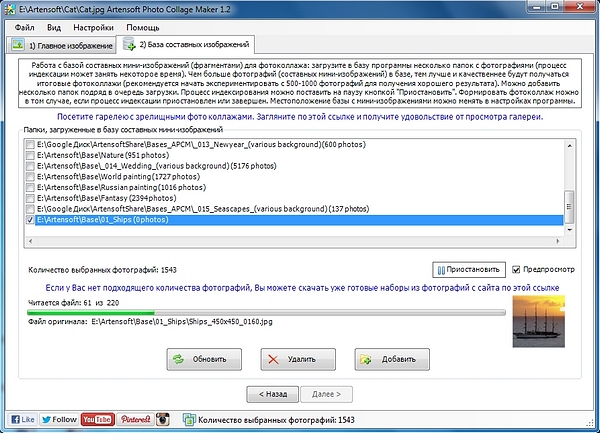Click the horizontal scroll right arrow

[x=558, y=241]
